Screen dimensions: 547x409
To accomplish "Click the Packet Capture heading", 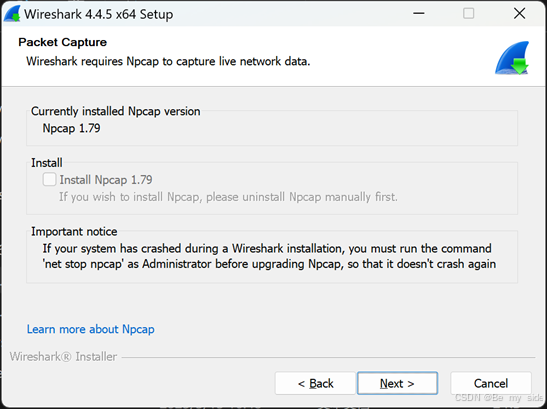I will coord(62,42).
